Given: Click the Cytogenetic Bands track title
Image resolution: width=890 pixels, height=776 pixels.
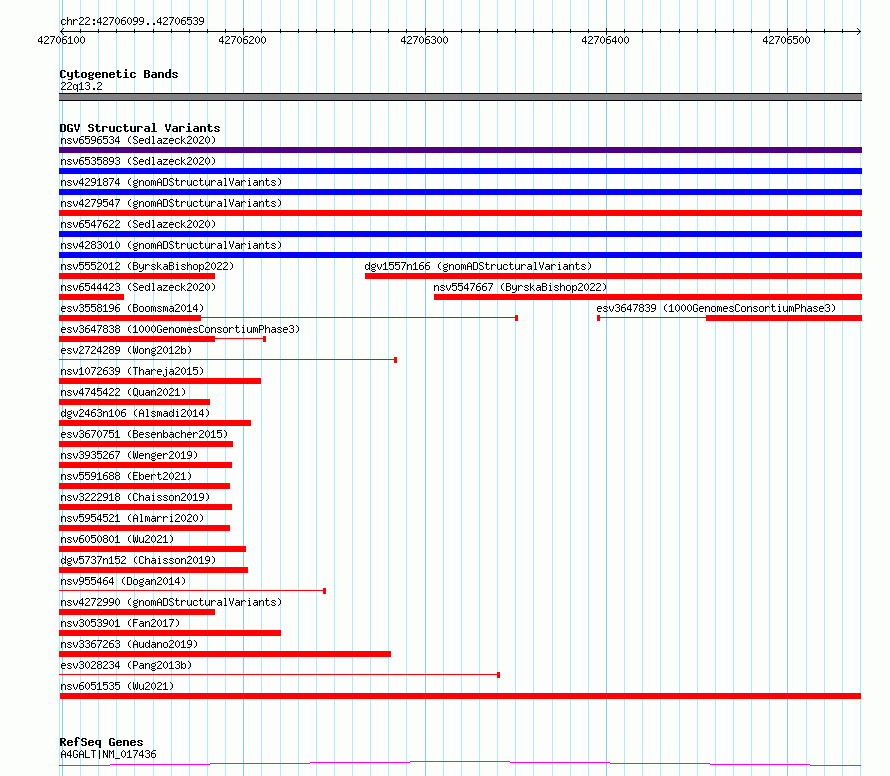Looking at the screenshot, I should [119, 74].
